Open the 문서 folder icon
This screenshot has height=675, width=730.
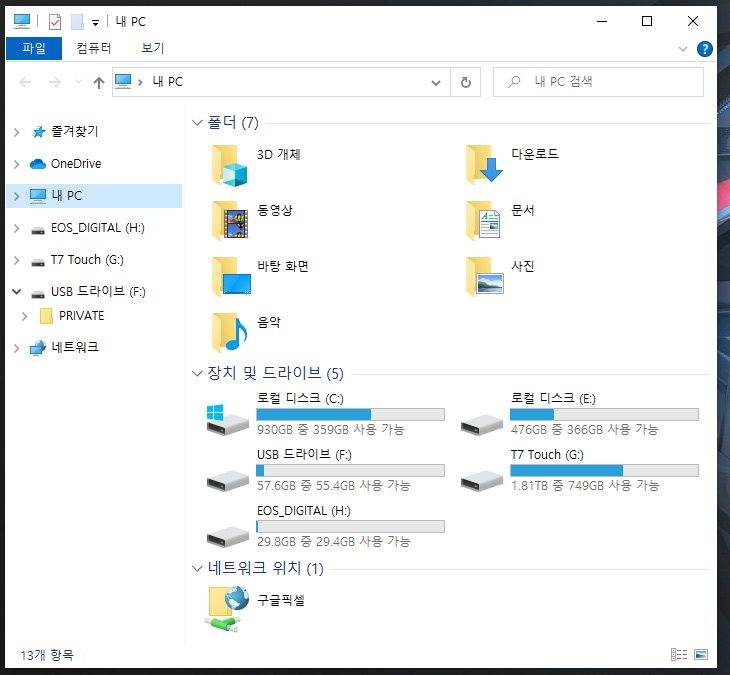(484, 221)
